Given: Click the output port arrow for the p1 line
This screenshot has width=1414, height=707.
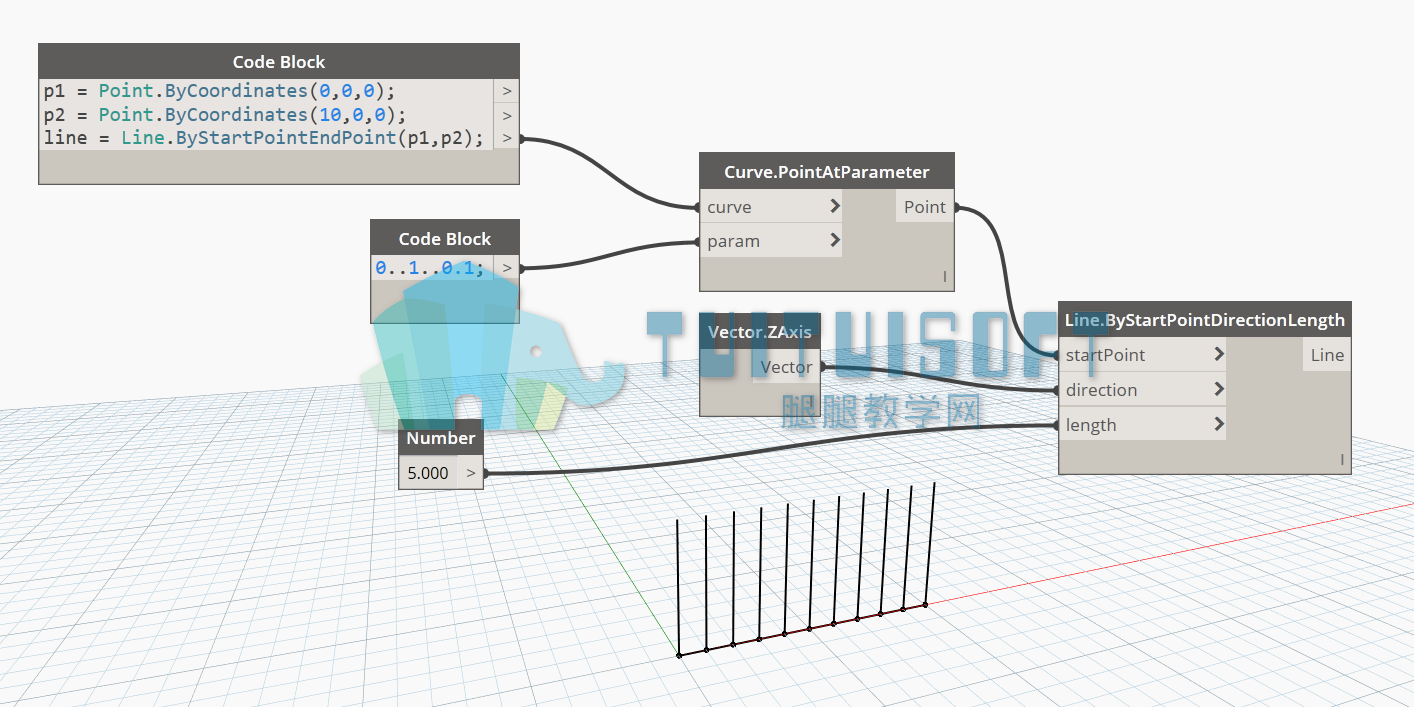Looking at the screenshot, I should [507, 91].
